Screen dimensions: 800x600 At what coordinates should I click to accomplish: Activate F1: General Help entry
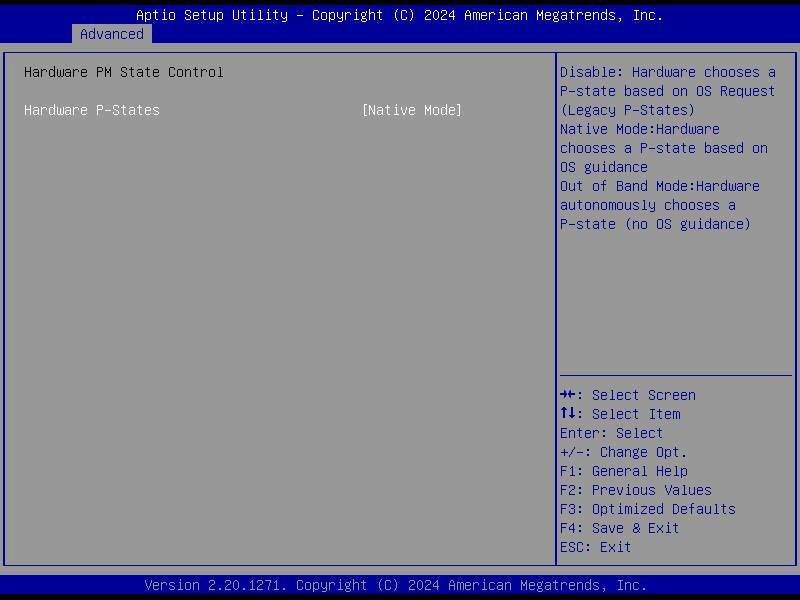(x=622, y=470)
